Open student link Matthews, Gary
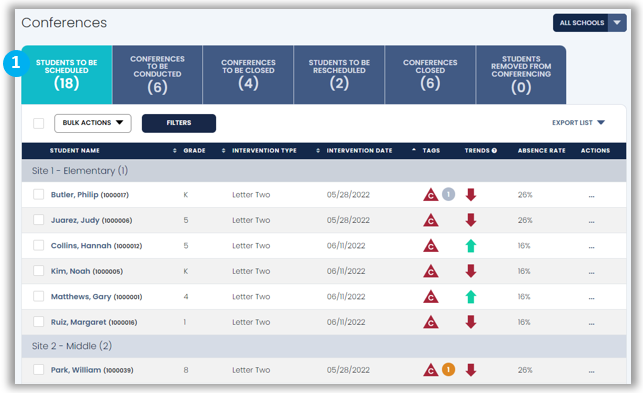The width and height of the screenshot is (643, 393). coord(96,296)
